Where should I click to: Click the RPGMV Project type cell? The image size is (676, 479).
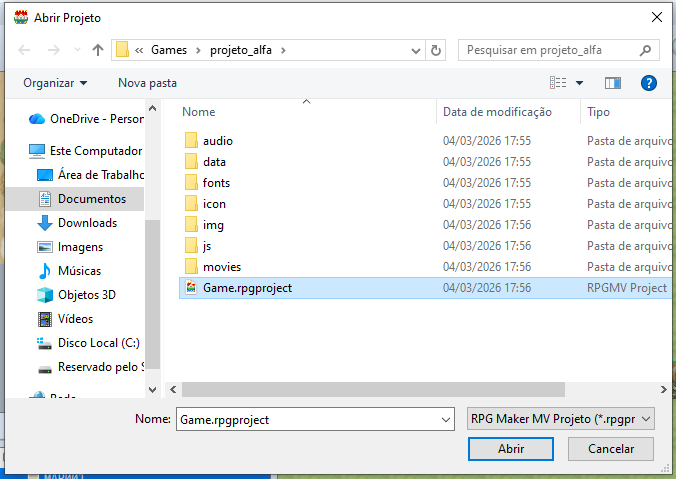point(626,288)
